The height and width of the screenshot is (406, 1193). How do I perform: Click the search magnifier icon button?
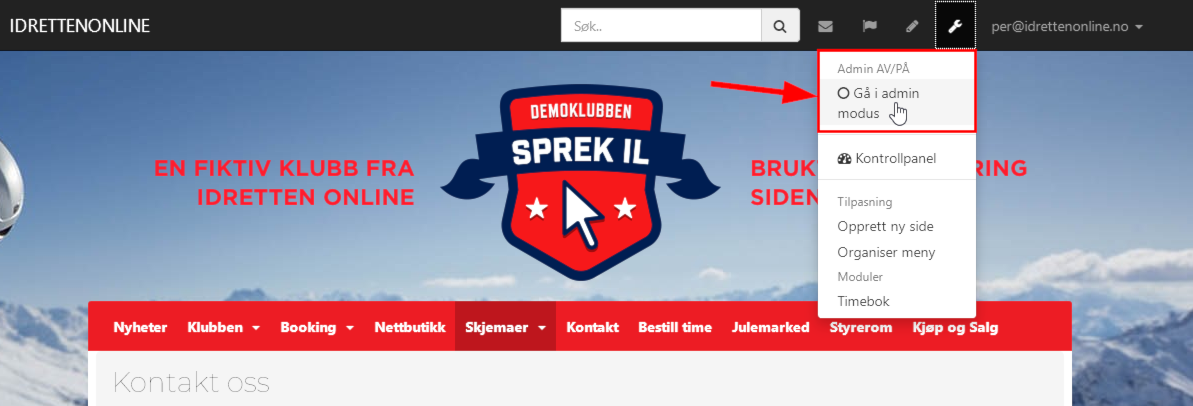pos(780,25)
